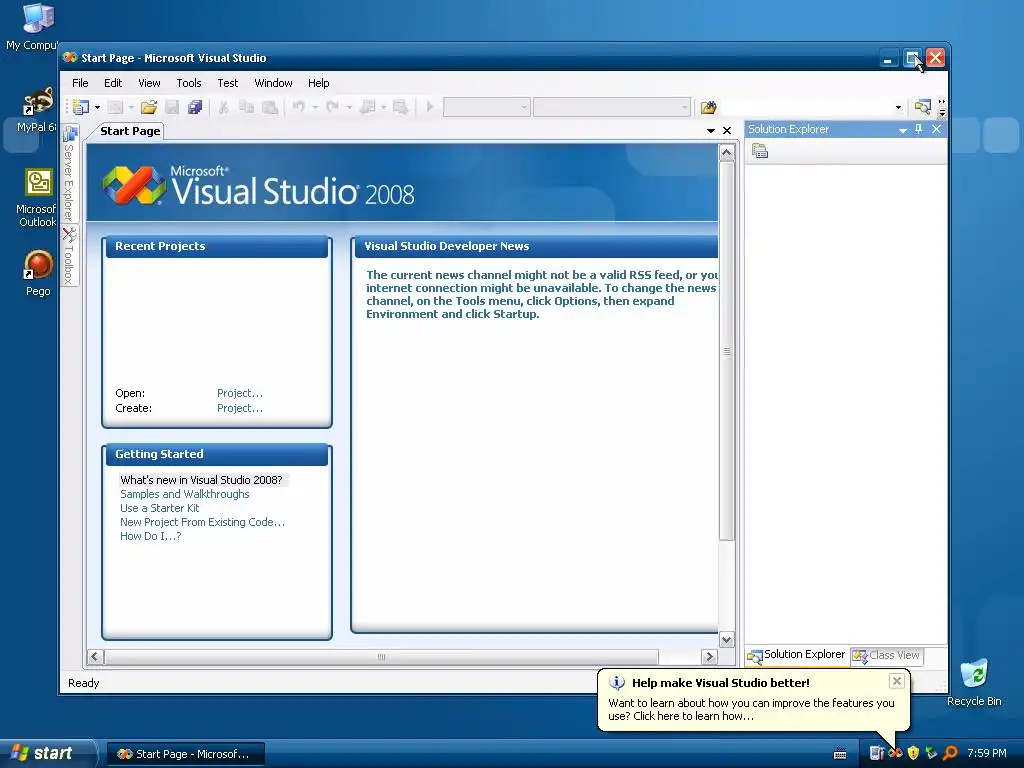Open the Samples and Walkthroughs link
The height and width of the screenshot is (768, 1024).
[185, 494]
